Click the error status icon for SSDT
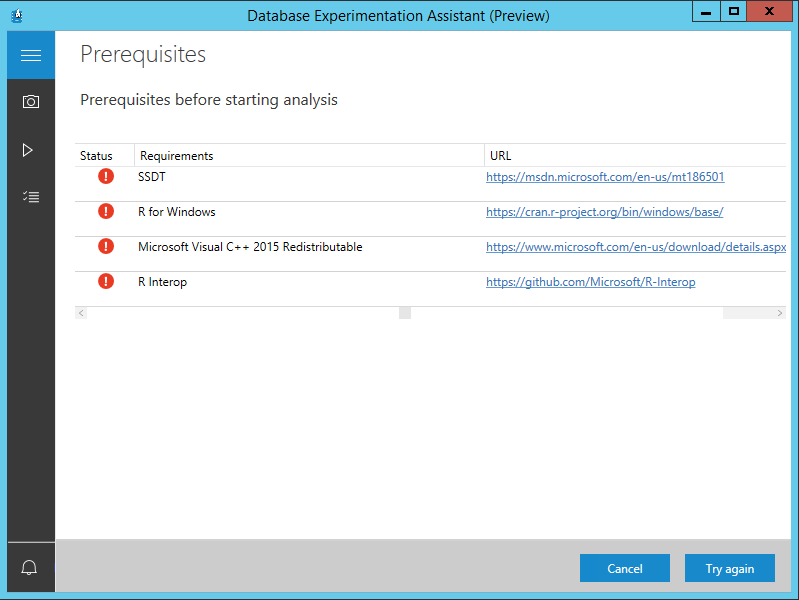 pos(106,176)
